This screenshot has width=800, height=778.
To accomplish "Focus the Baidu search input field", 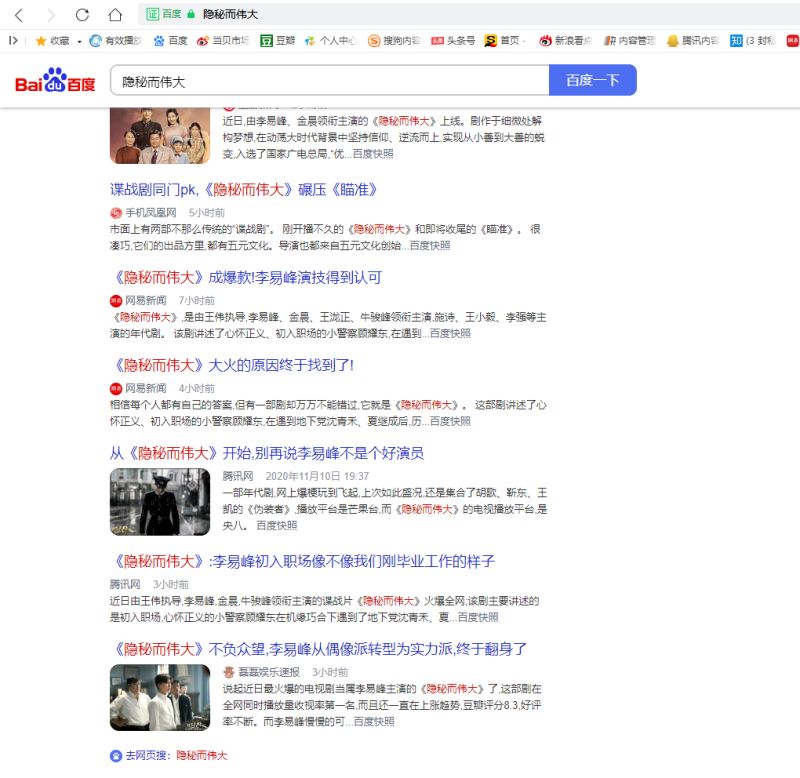I will (x=330, y=81).
